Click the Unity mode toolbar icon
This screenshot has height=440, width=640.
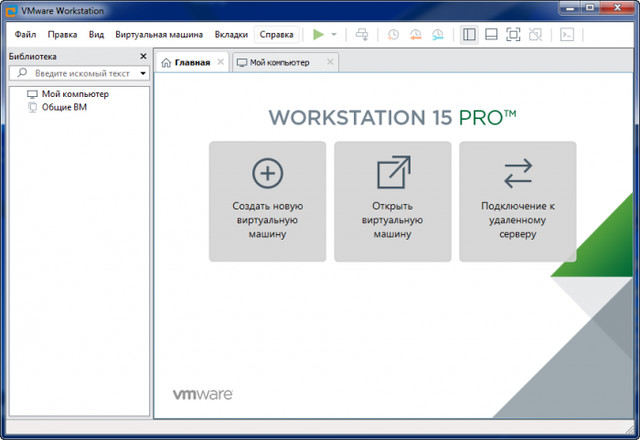click(536, 34)
